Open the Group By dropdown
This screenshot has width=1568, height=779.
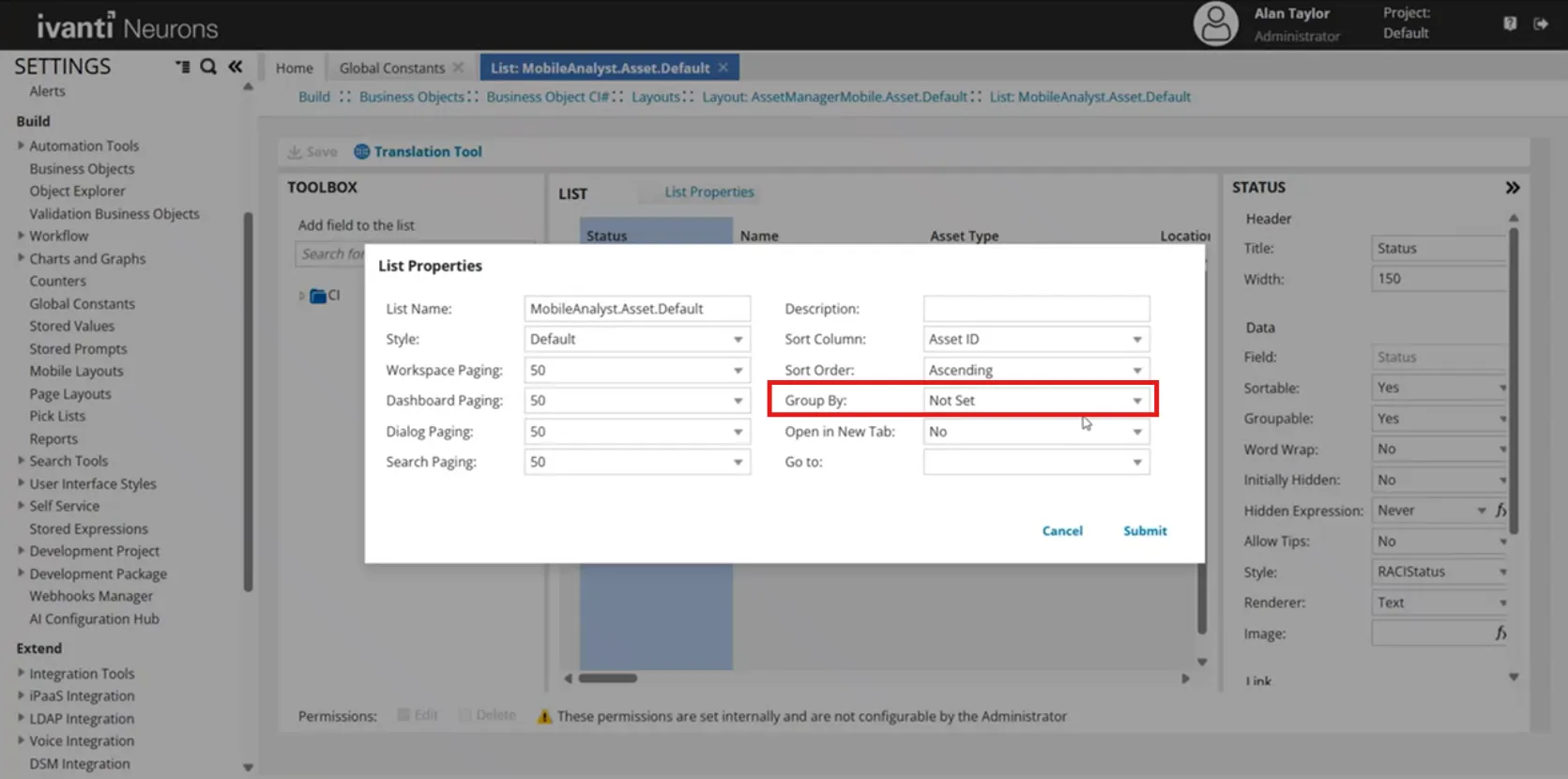tap(1036, 401)
